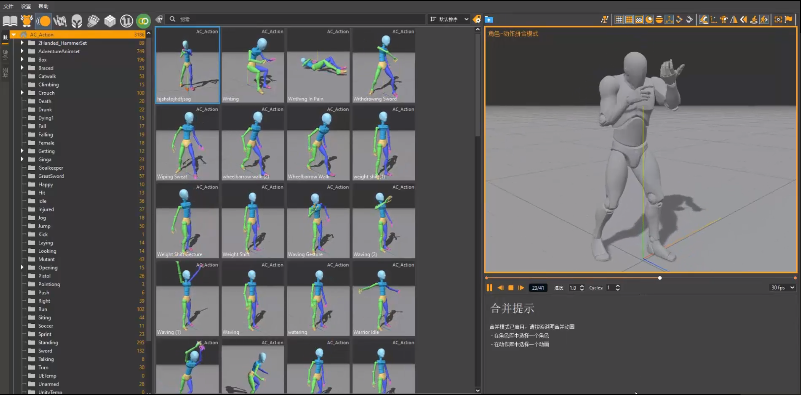Expand the Crouch folder
Screen dimensions: 801x395
(22, 93)
